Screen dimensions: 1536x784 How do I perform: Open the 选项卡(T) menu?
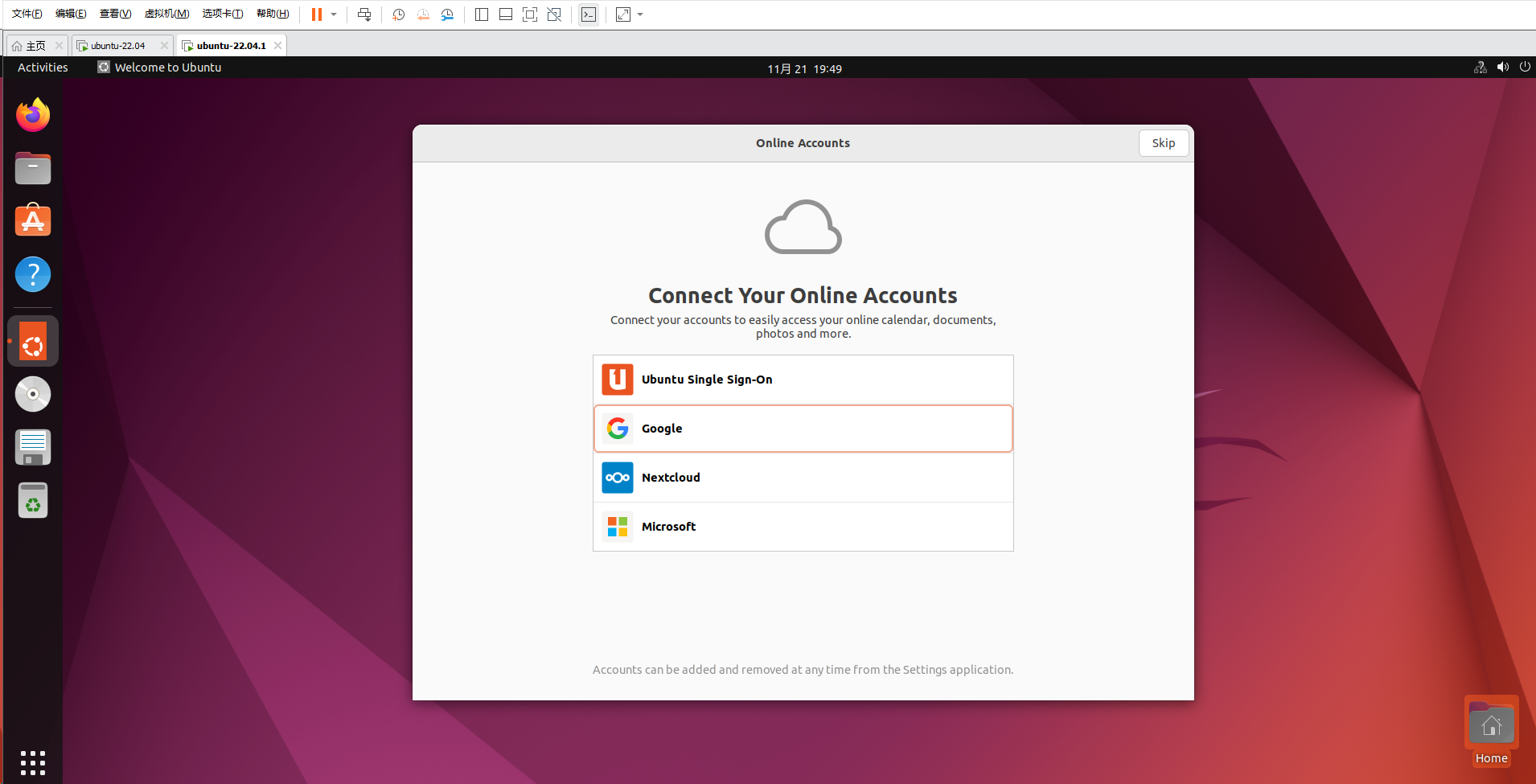click(x=223, y=14)
